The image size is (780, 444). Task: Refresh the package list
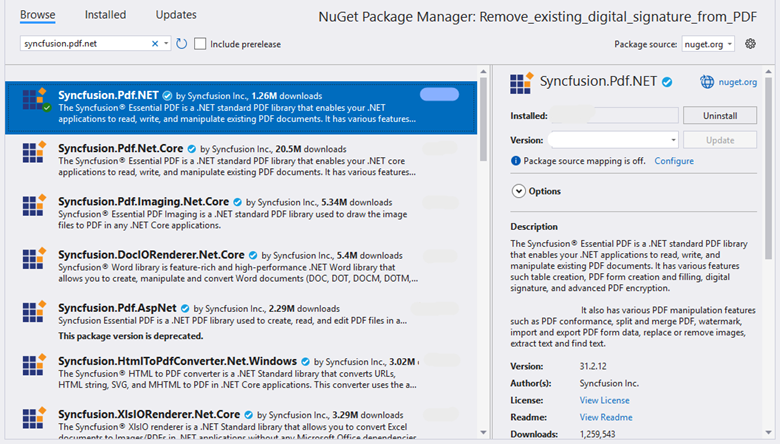coord(182,44)
